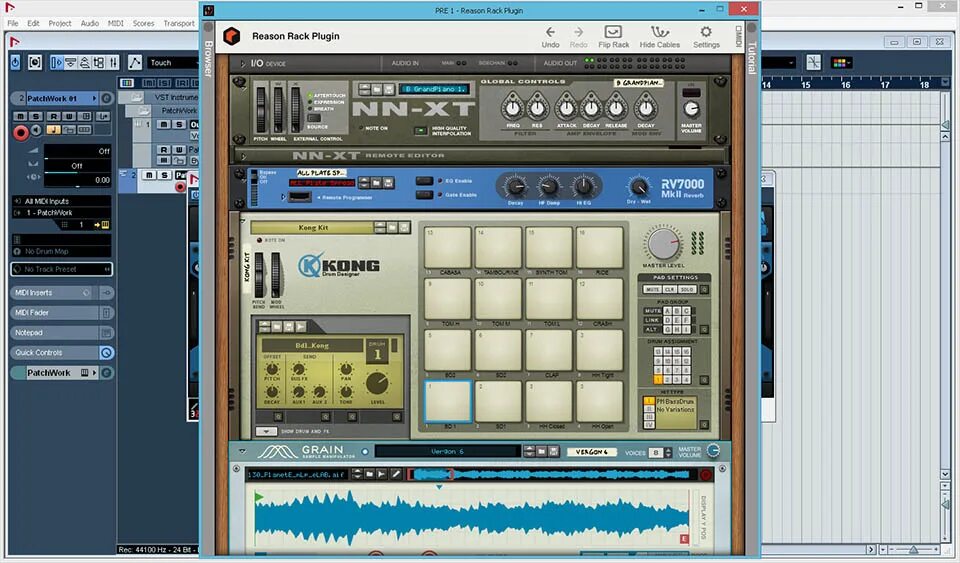Toggle Monitor speaker button in Cubase inspector

pyautogui.click(x=37, y=130)
